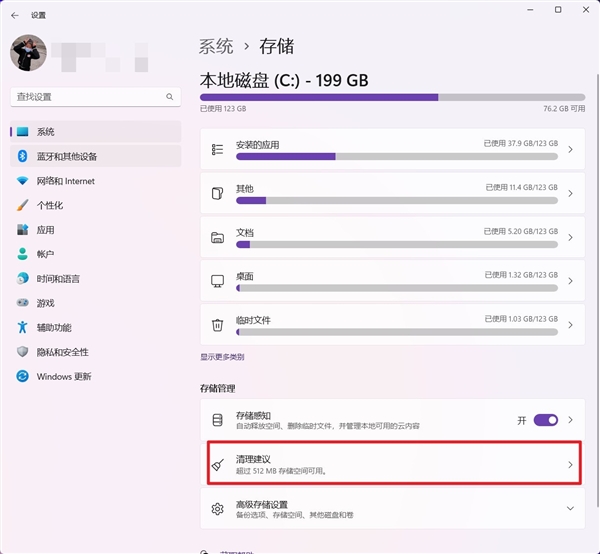Image resolution: width=600 pixels, height=554 pixels.
Task: Open 个性化 settings
Action: click(x=96, y=205)
